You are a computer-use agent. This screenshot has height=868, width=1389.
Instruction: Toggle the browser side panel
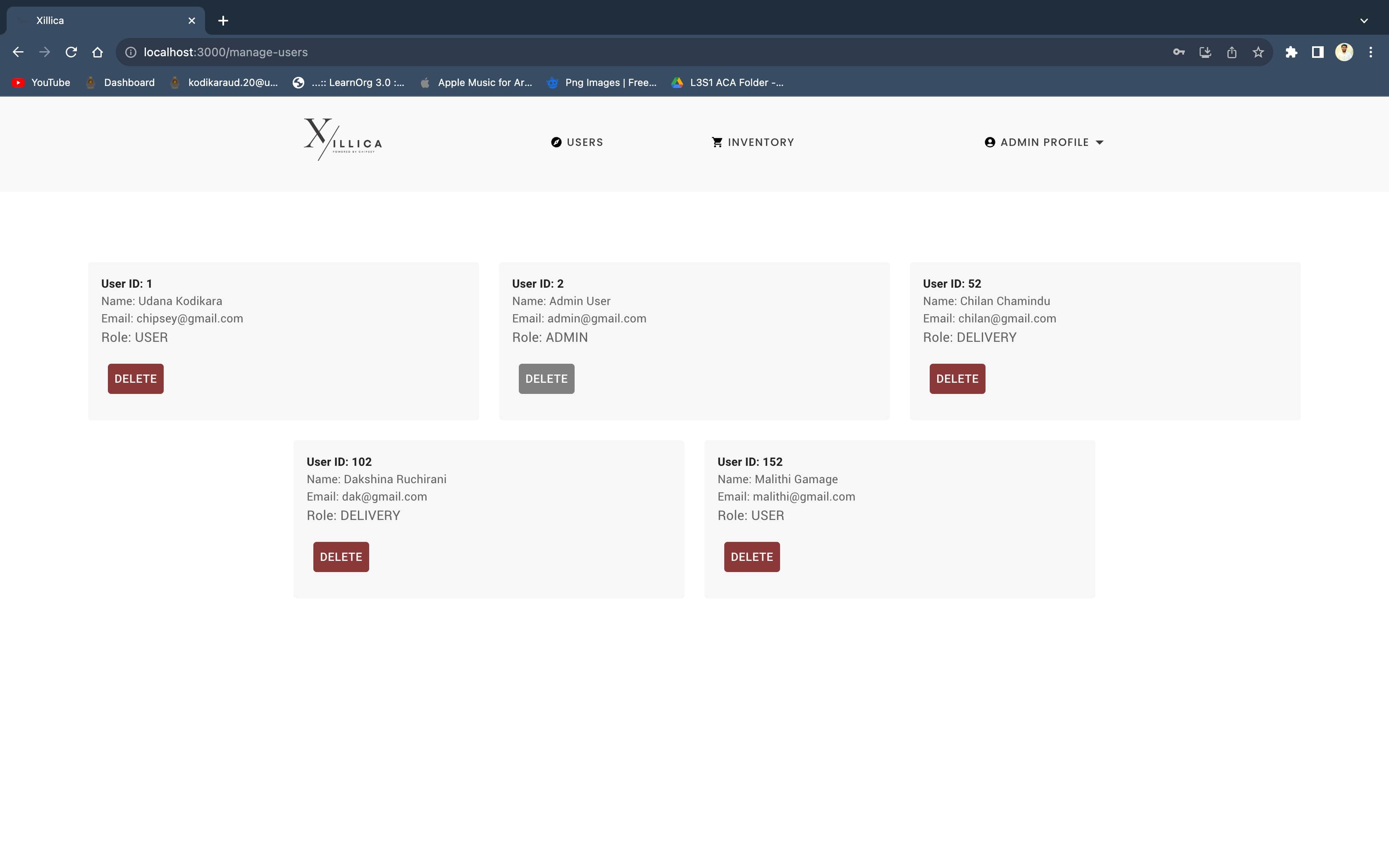pos(1318,52)
